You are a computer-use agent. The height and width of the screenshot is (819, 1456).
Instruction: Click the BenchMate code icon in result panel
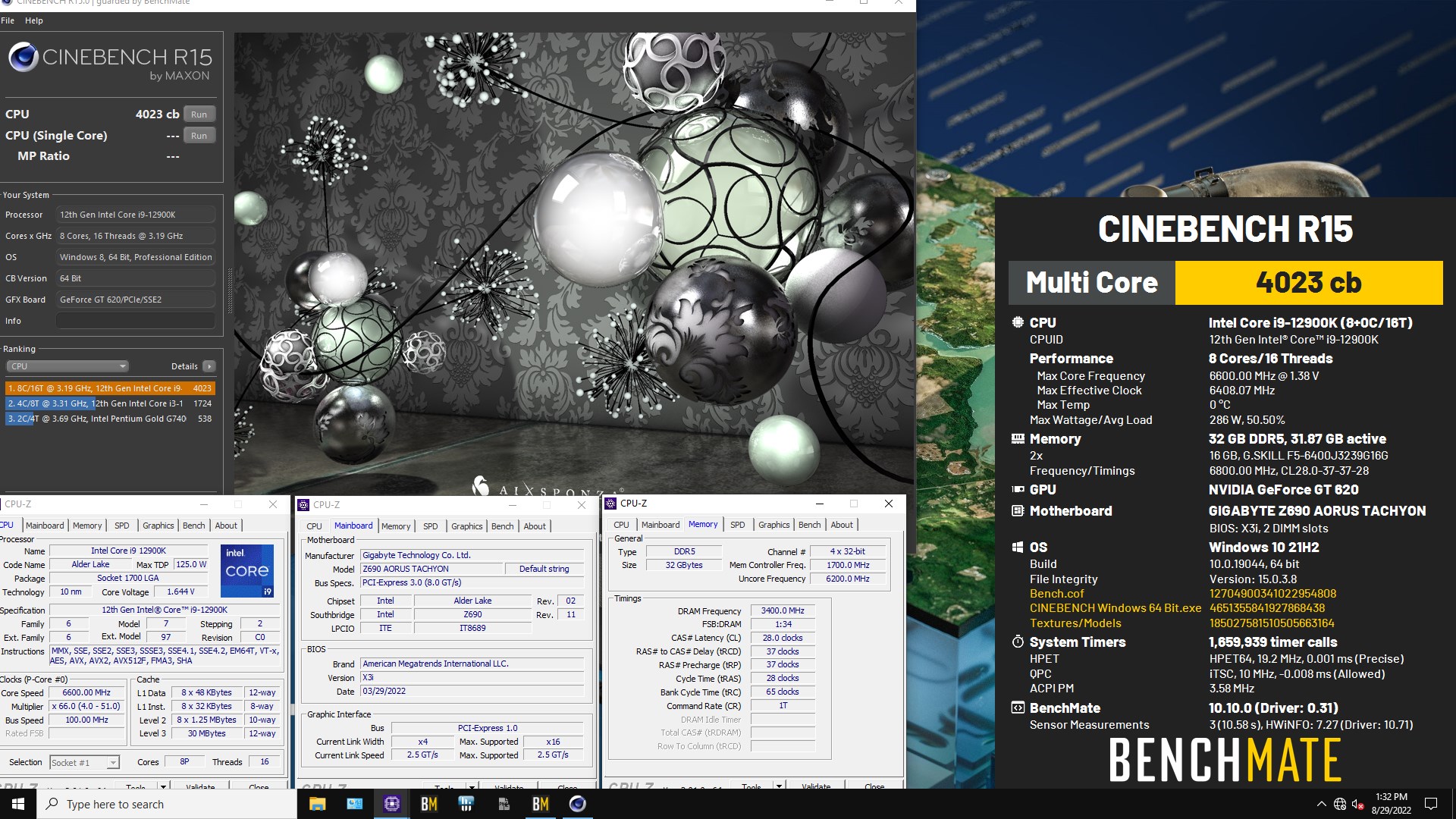point(1018,708)
